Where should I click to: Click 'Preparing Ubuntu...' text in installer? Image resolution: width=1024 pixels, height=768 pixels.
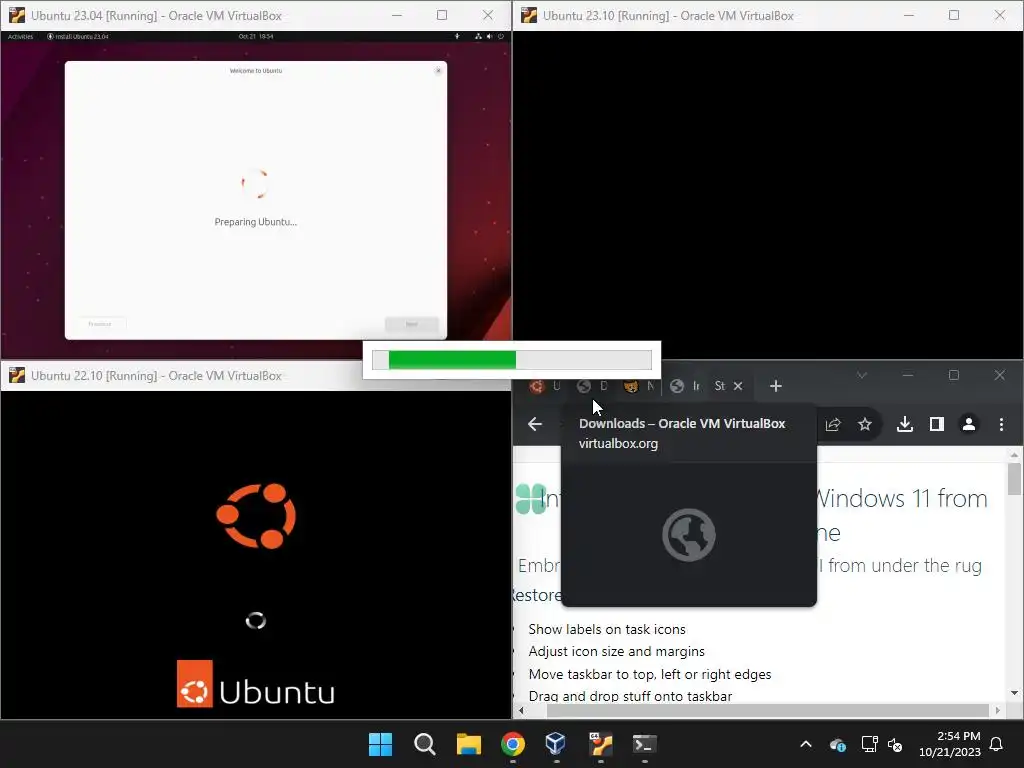click(x=255, y=222)
